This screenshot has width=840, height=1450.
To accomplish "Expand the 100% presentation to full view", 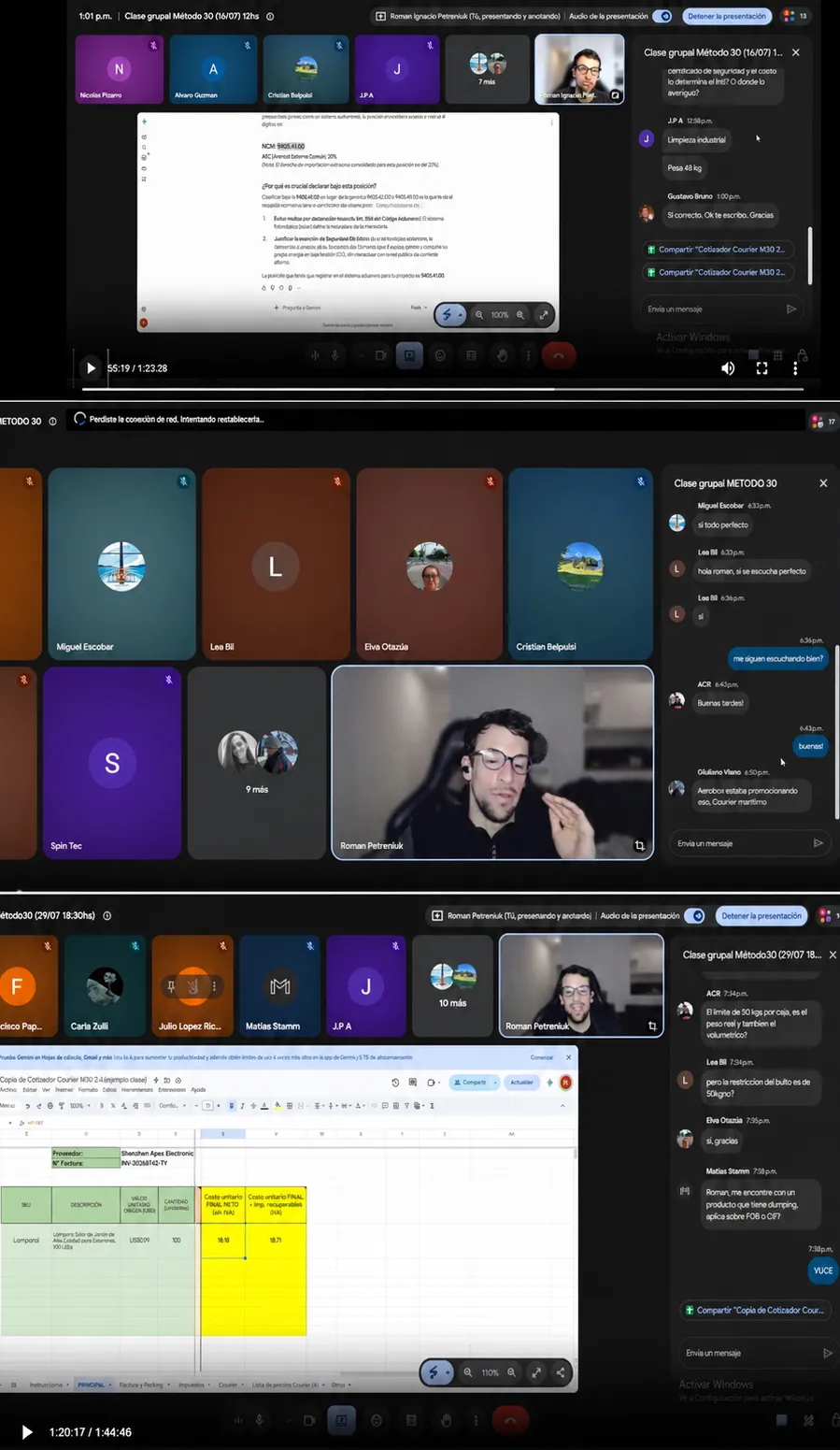I will click(543, 315).
